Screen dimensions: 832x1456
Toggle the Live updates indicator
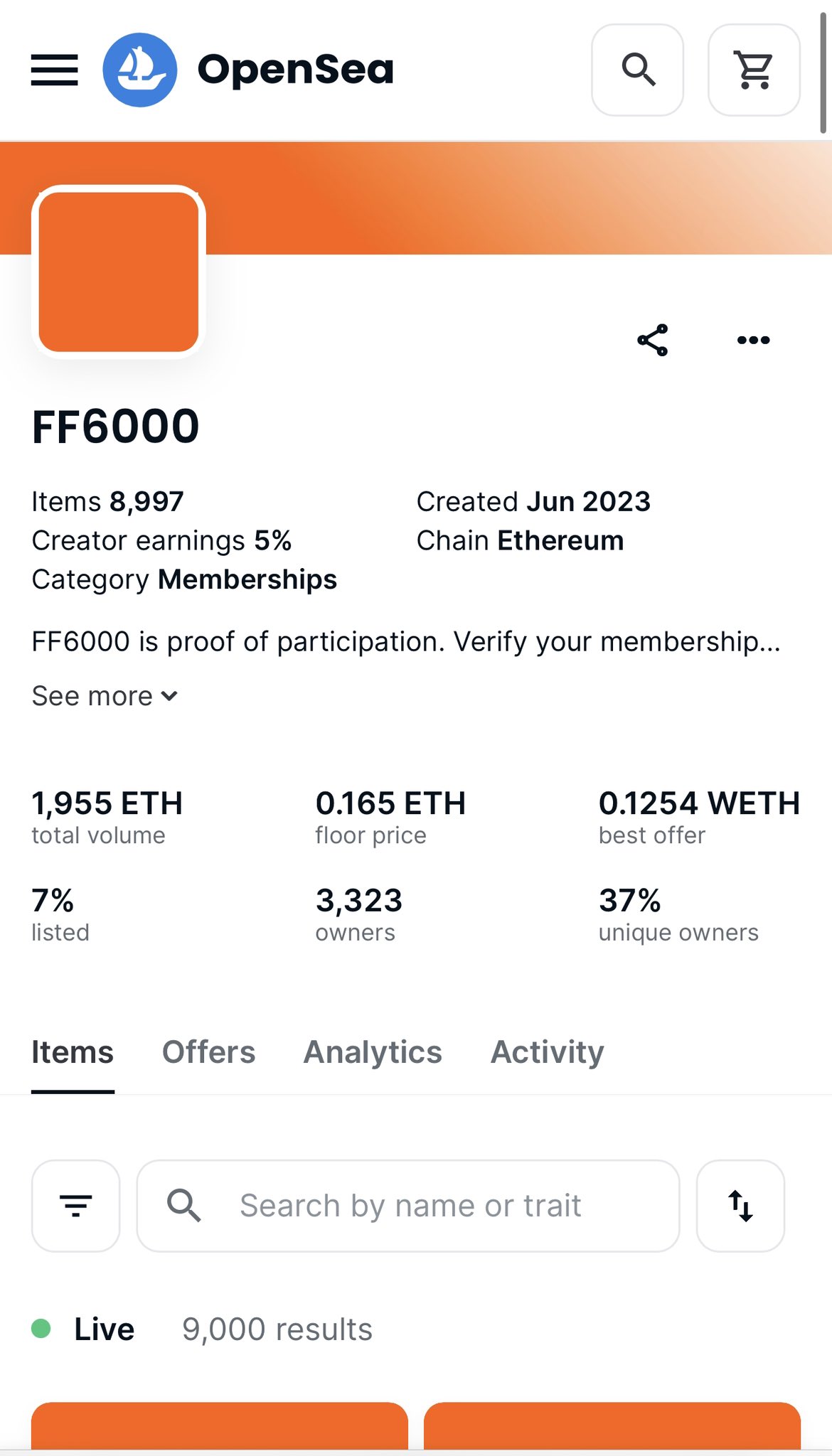click(83, 1329)
